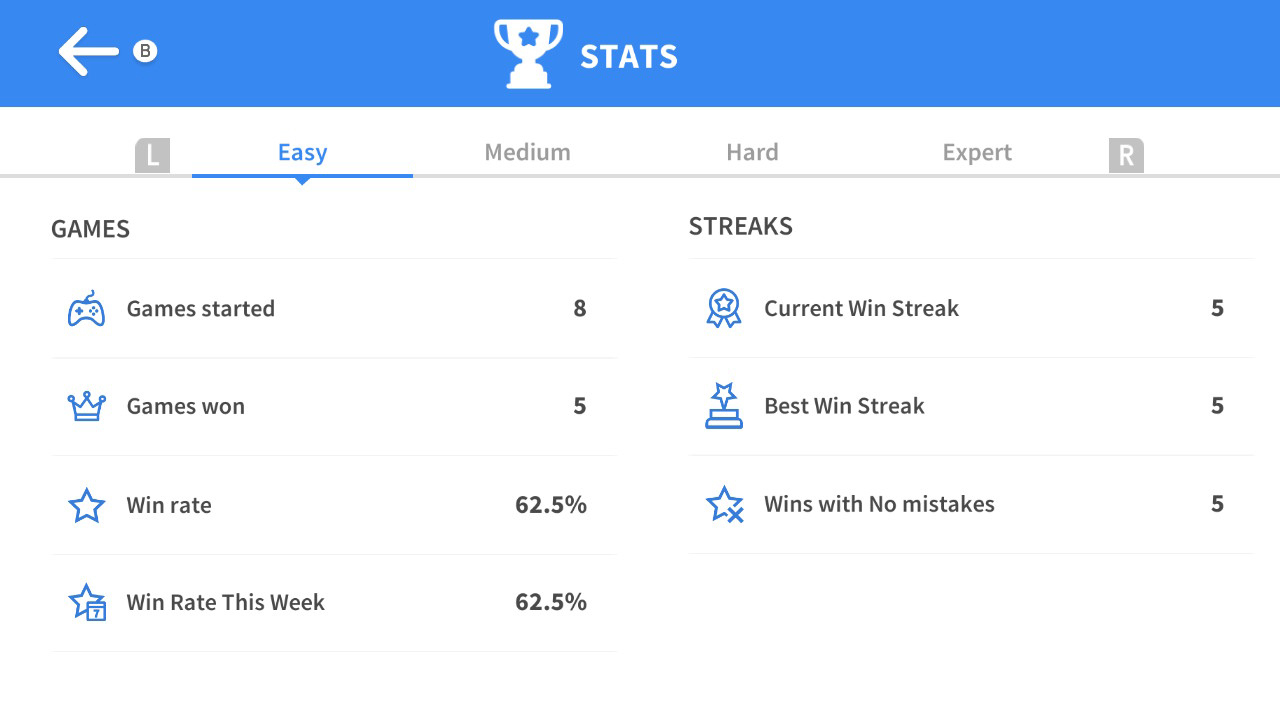The height and width of the screenshot is (720, 1280).
Task: Select the Expert difficulty tab
Action: [x=977, y=152]
